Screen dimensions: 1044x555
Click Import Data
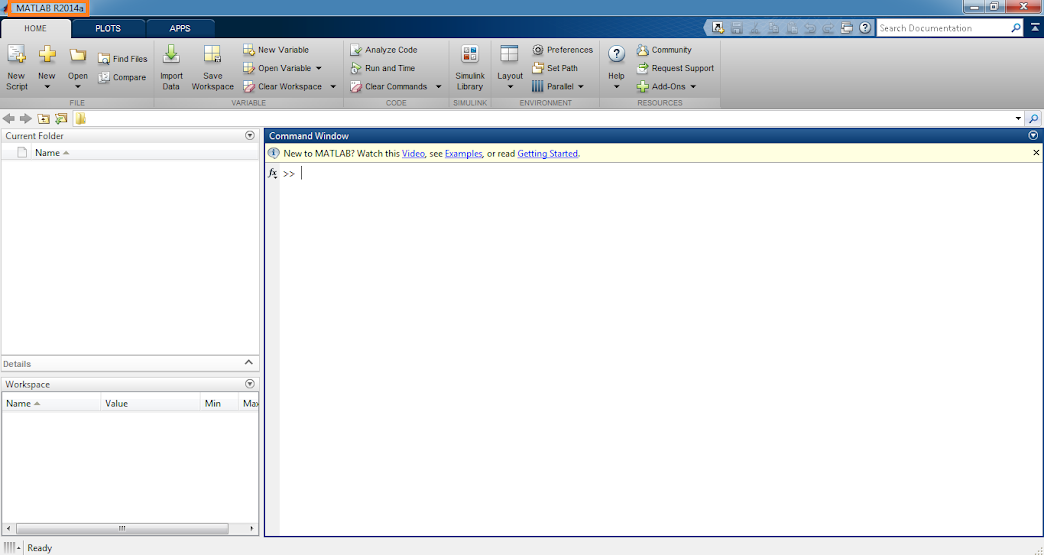[x=171, y=67]
